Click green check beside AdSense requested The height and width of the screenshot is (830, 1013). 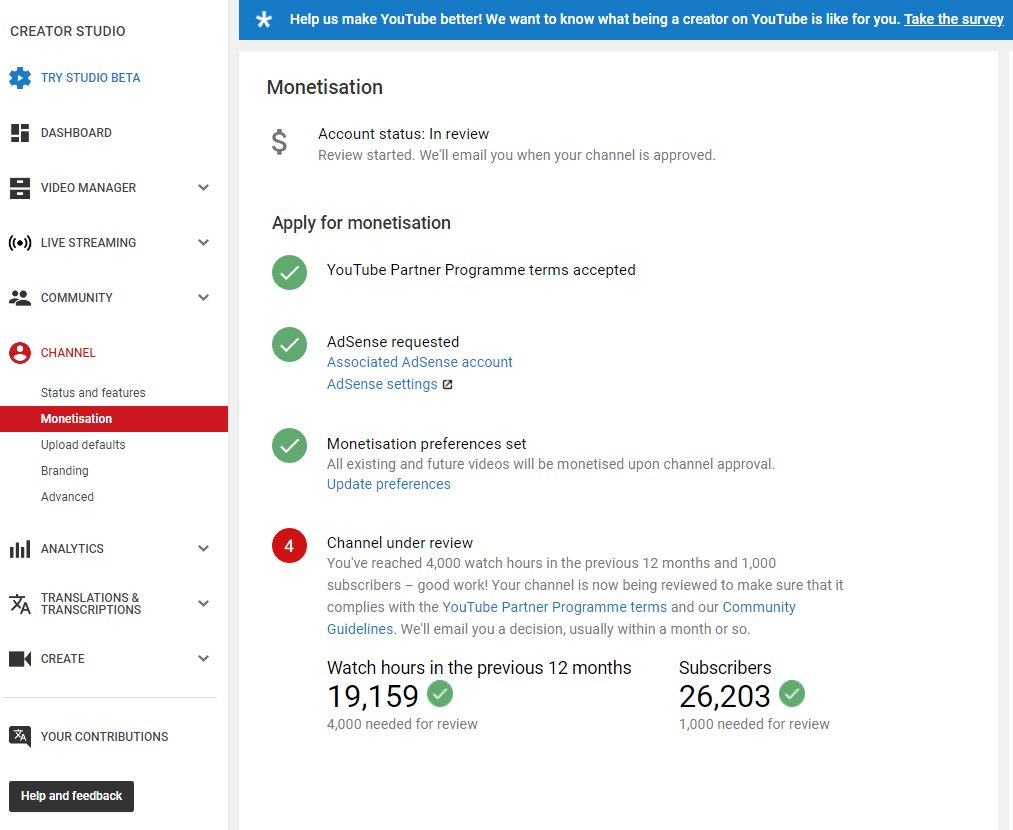pyautogui.click(x=289, y=344)
